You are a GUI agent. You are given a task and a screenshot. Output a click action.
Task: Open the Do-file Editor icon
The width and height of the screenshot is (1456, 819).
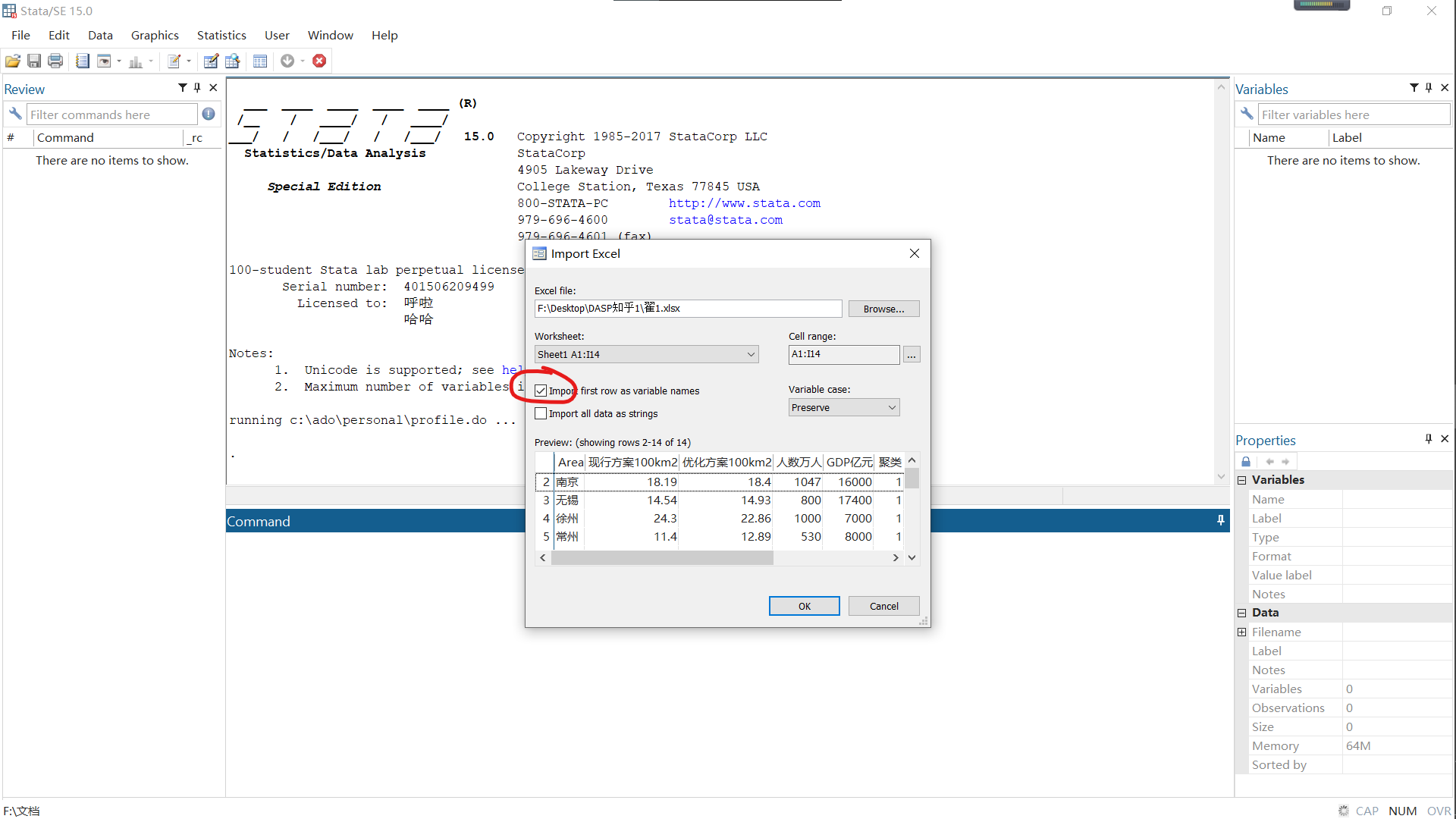click(174, 61)
